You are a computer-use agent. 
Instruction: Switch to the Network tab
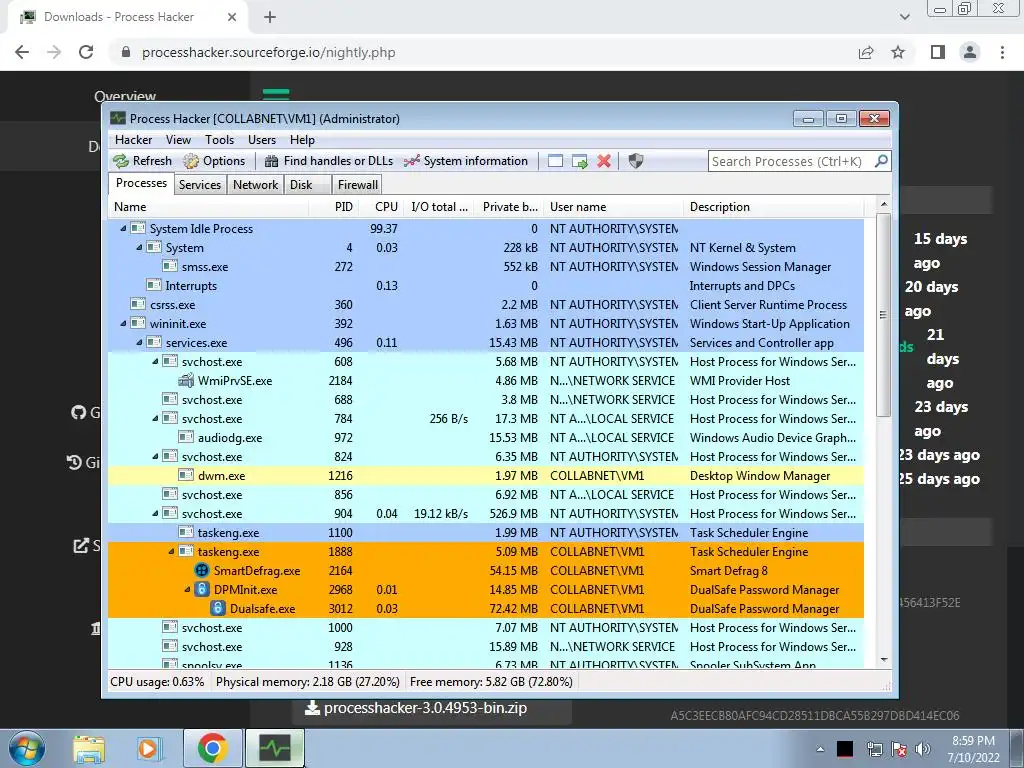(255, 185)
